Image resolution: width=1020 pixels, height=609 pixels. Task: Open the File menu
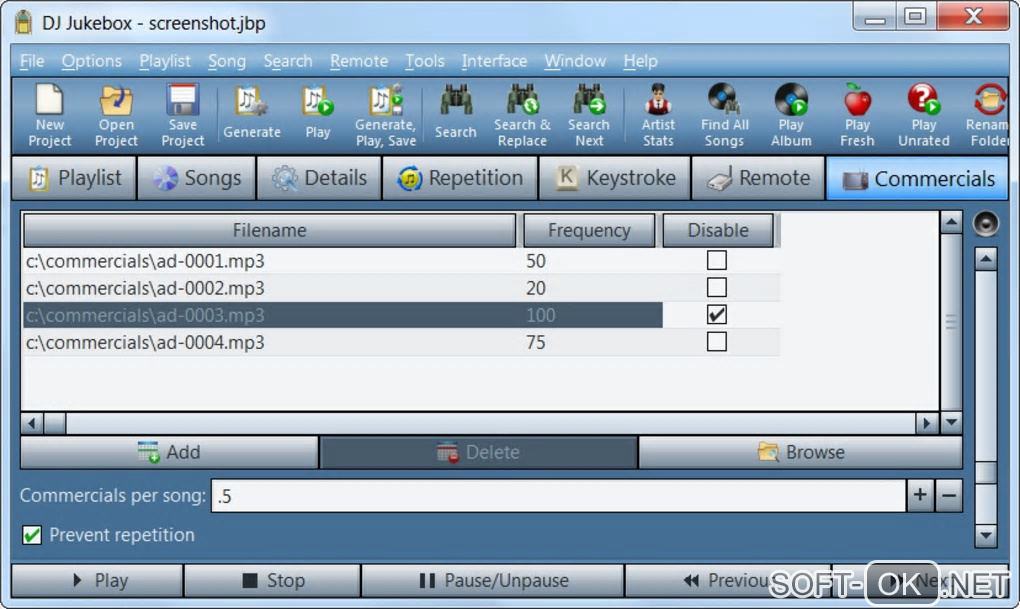(32, 61)
